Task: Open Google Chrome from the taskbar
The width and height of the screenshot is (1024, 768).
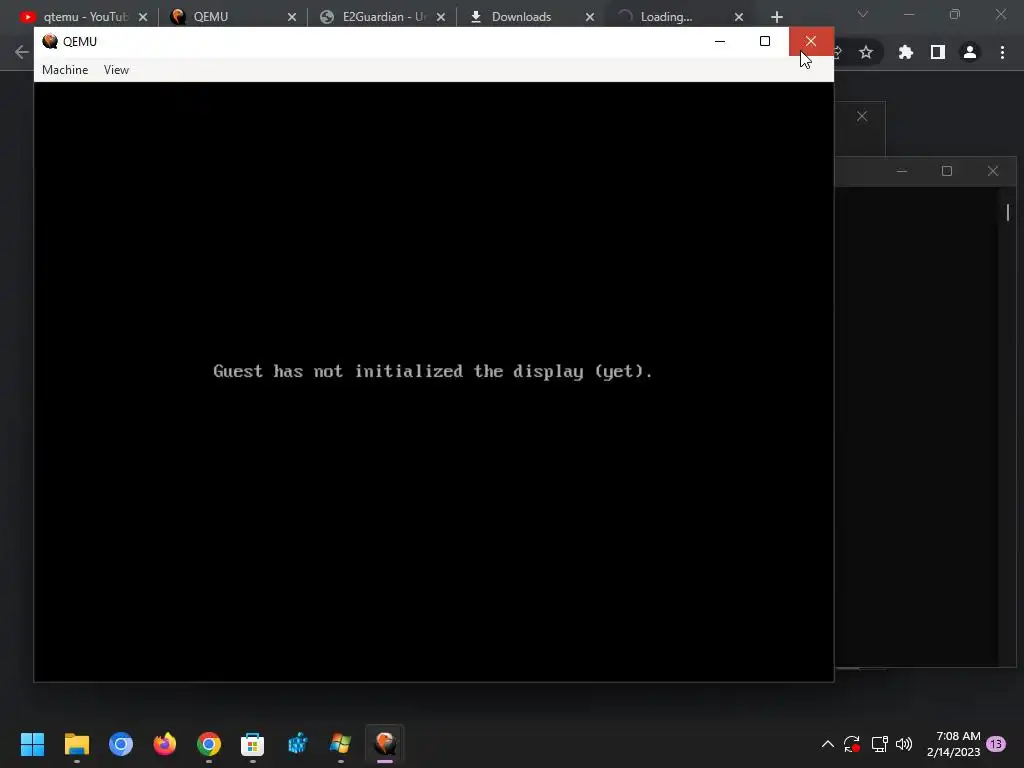Action: 209,744
